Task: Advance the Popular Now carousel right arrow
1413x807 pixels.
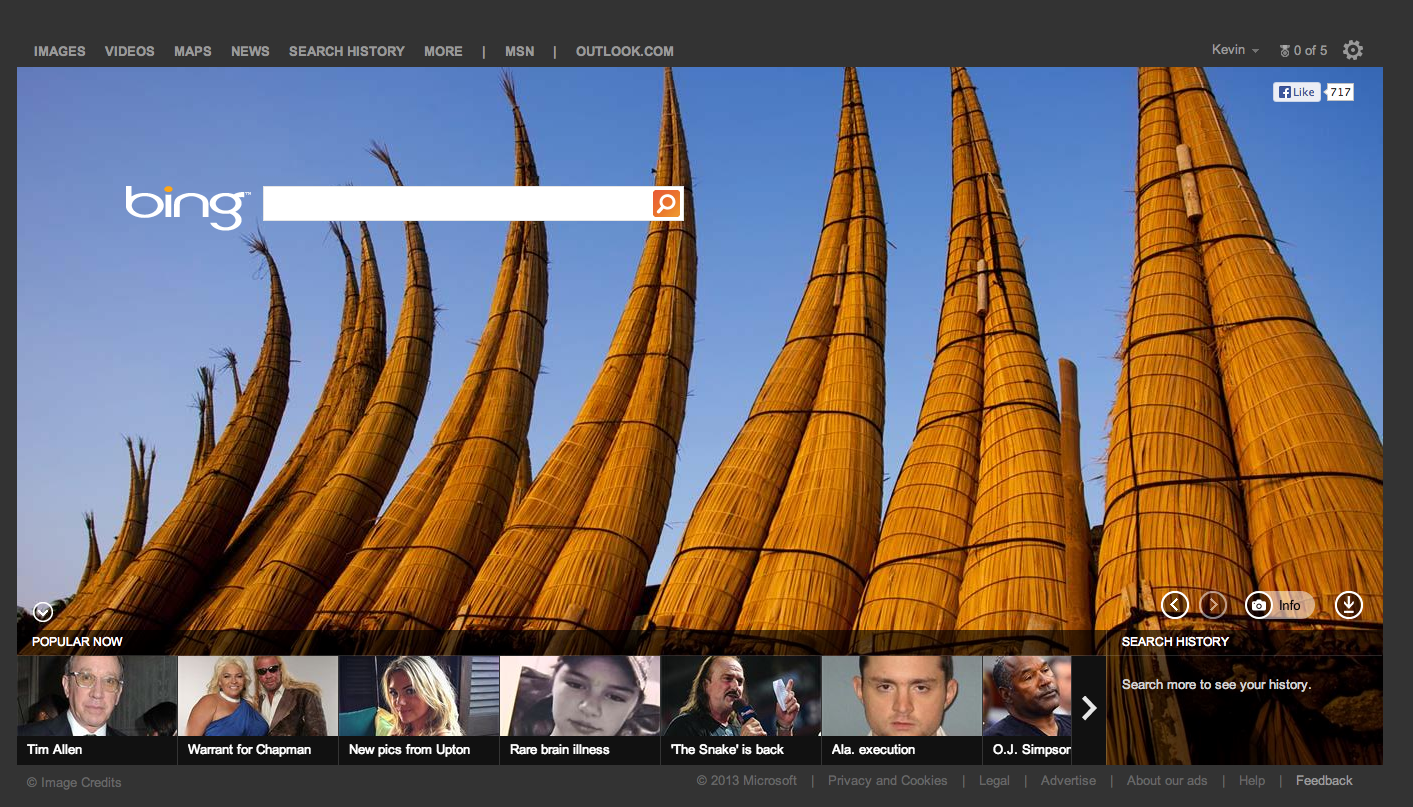Action: tap(1089, 709)
